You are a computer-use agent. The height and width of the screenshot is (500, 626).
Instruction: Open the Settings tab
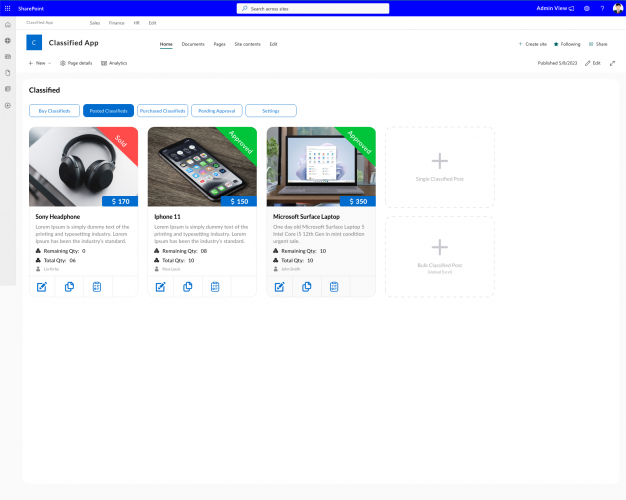click(271, 111)
